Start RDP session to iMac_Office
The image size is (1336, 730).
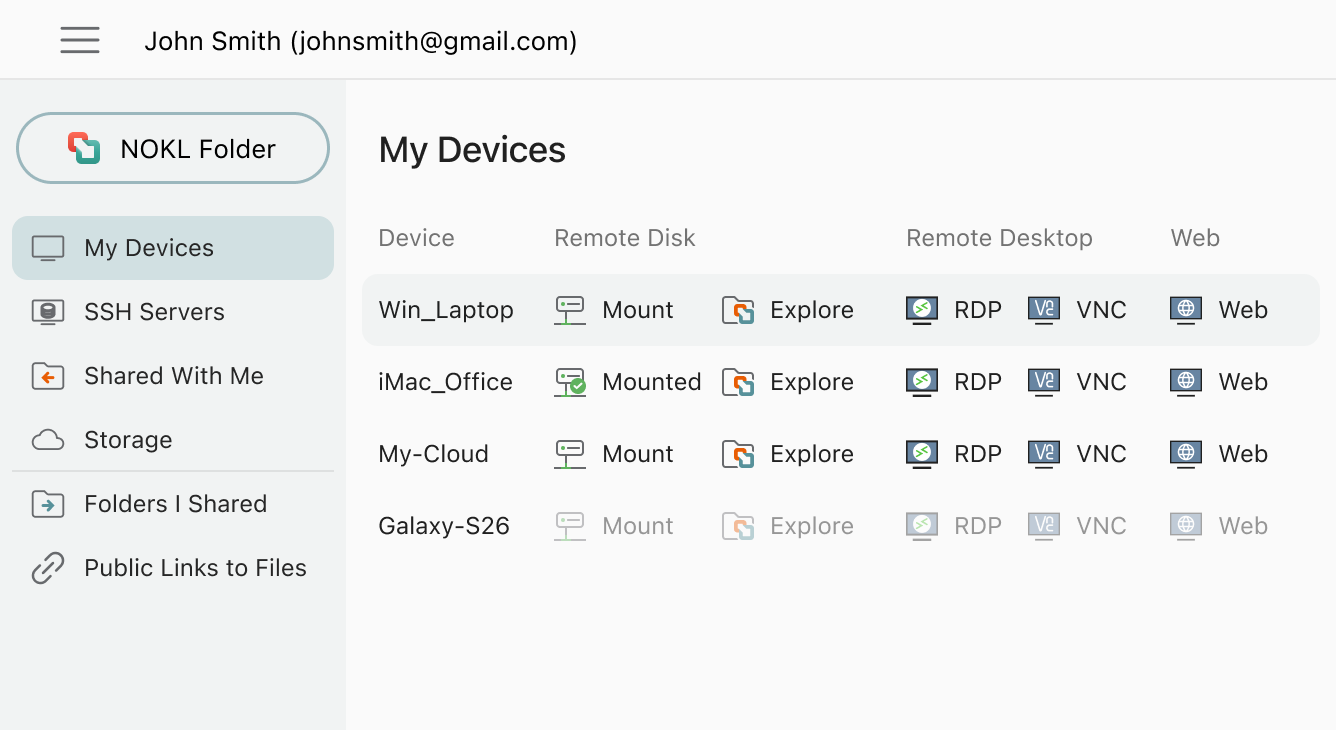click(x=978, y=382)
